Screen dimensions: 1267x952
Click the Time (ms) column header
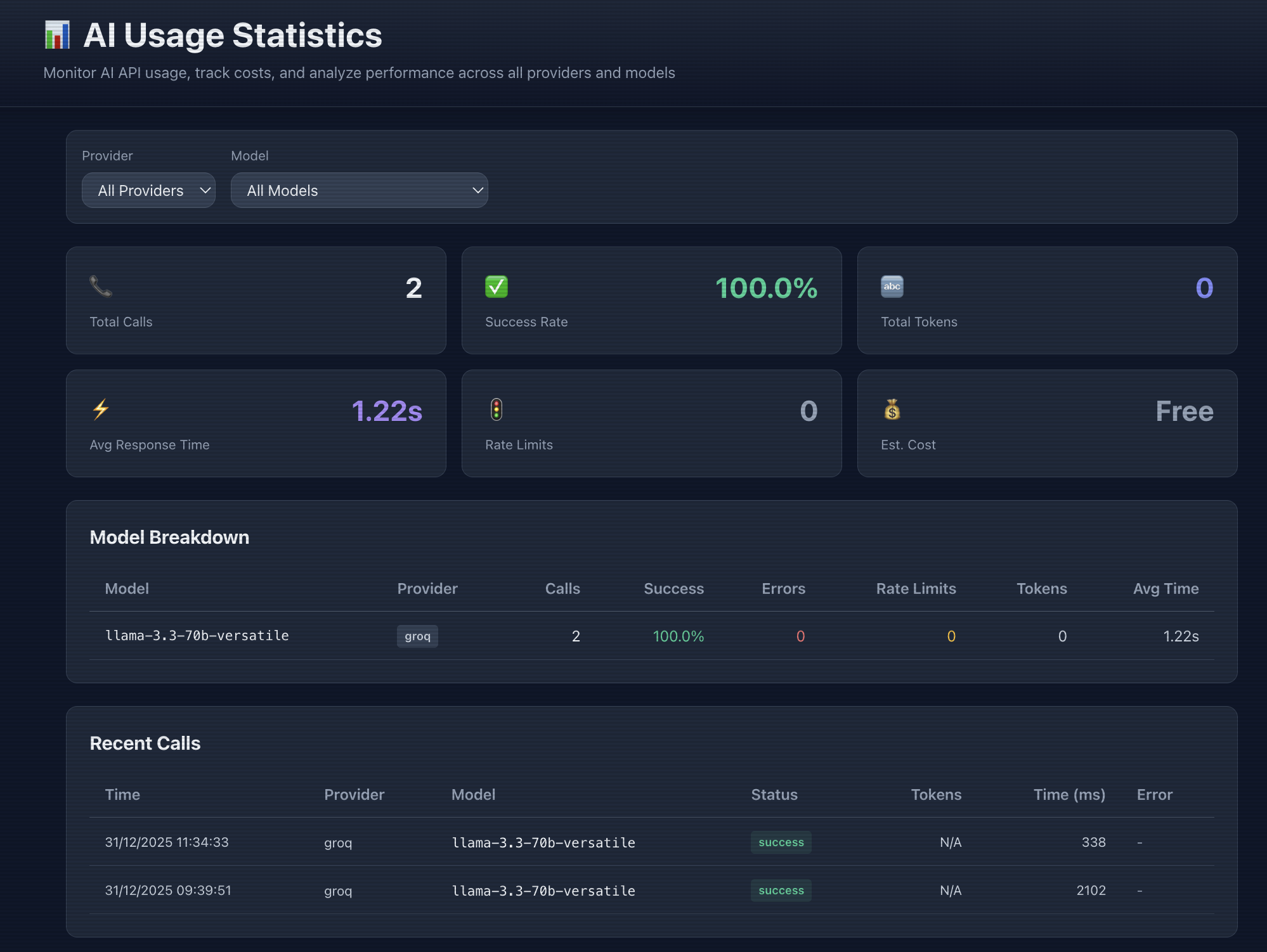(1069, 795)
